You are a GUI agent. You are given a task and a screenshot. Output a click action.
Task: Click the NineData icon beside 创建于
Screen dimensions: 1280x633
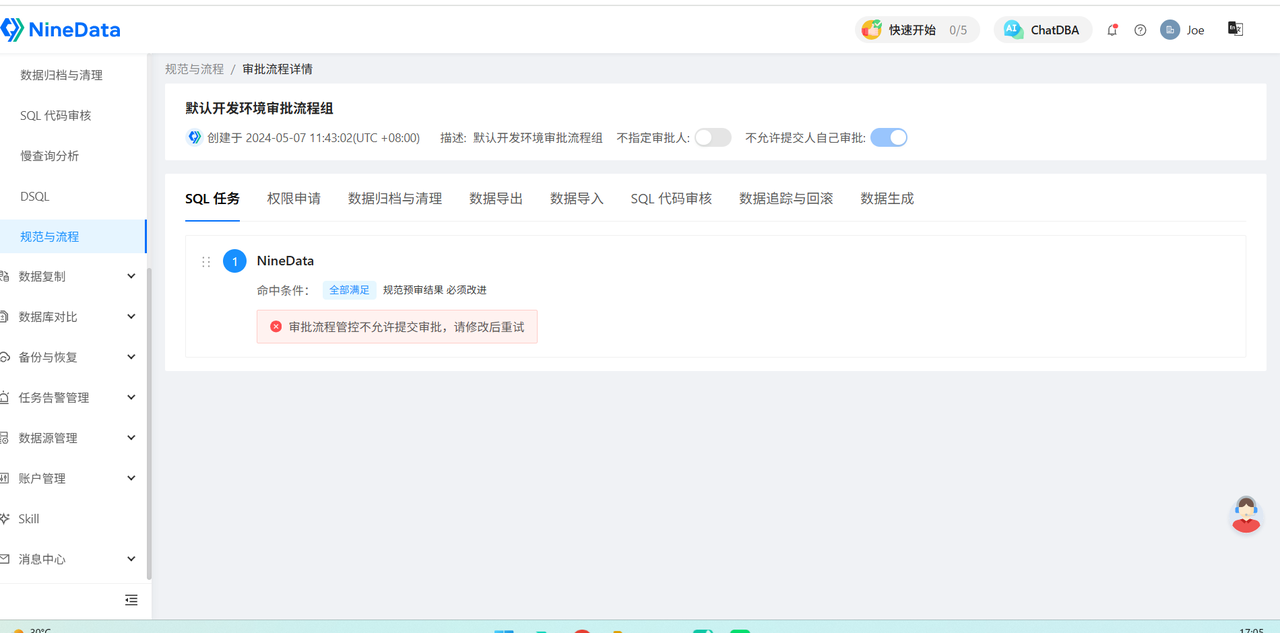pyautogui.click(x=195, y=138)
